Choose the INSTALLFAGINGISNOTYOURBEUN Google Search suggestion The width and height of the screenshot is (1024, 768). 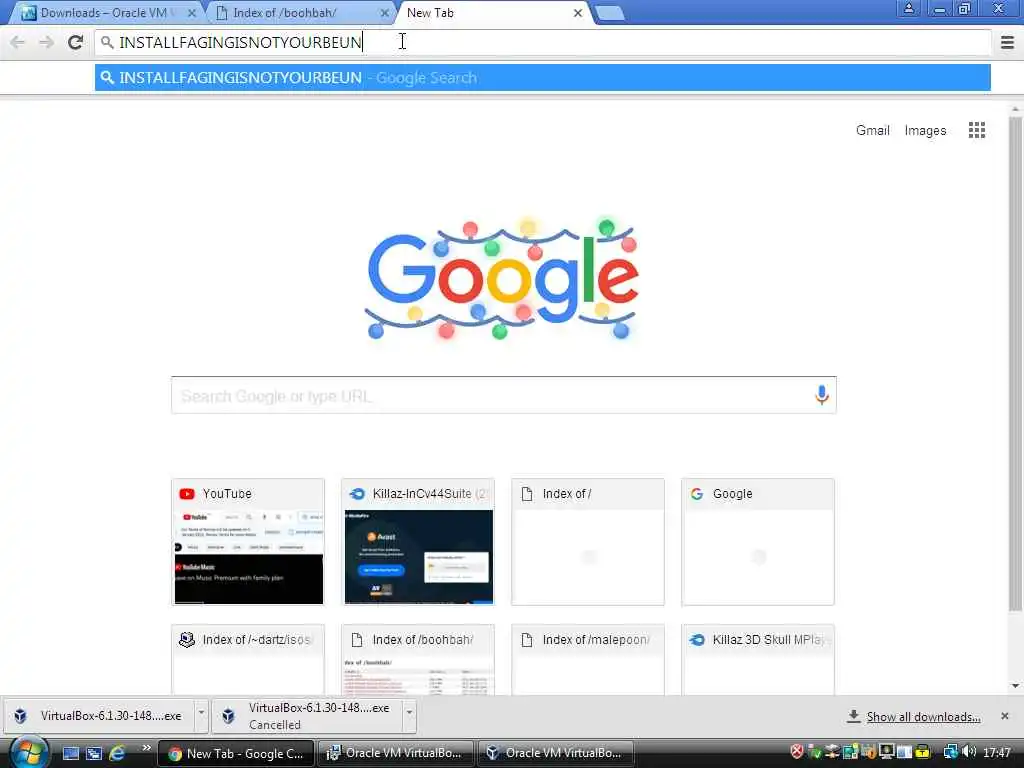[542, 78]
